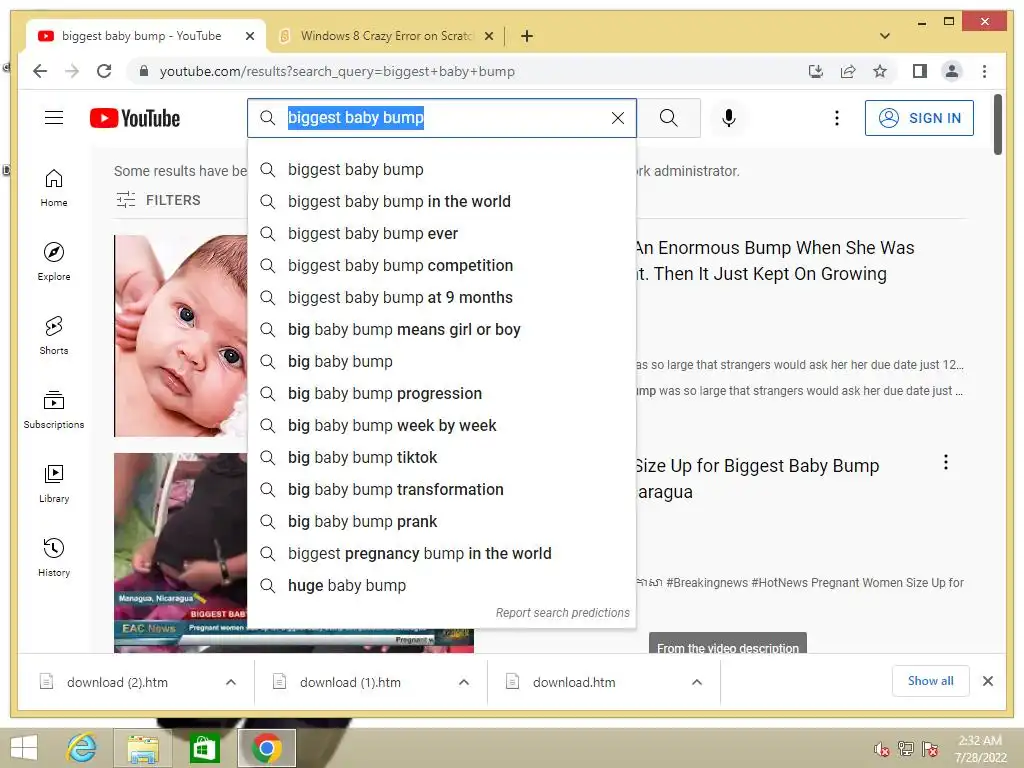The height and width of the screenshot is (768, 1024).
Task: Choose suggestion 'biggest baby bump competition'
Action: click(441, 265)
